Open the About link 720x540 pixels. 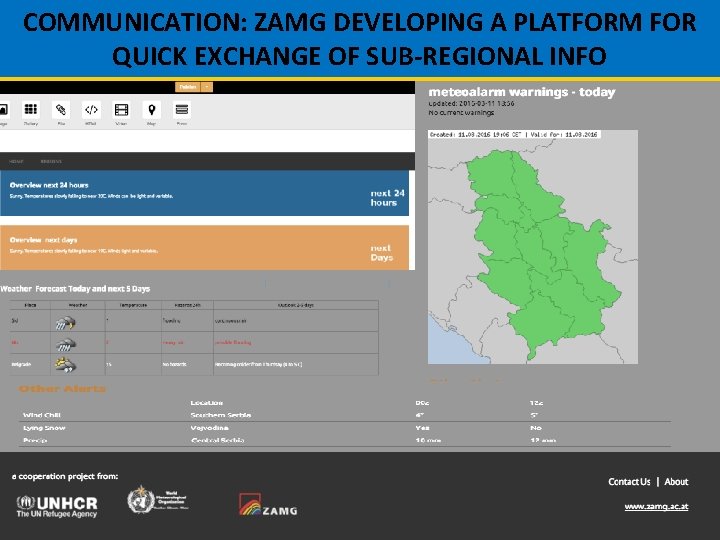tap(676, 482)
